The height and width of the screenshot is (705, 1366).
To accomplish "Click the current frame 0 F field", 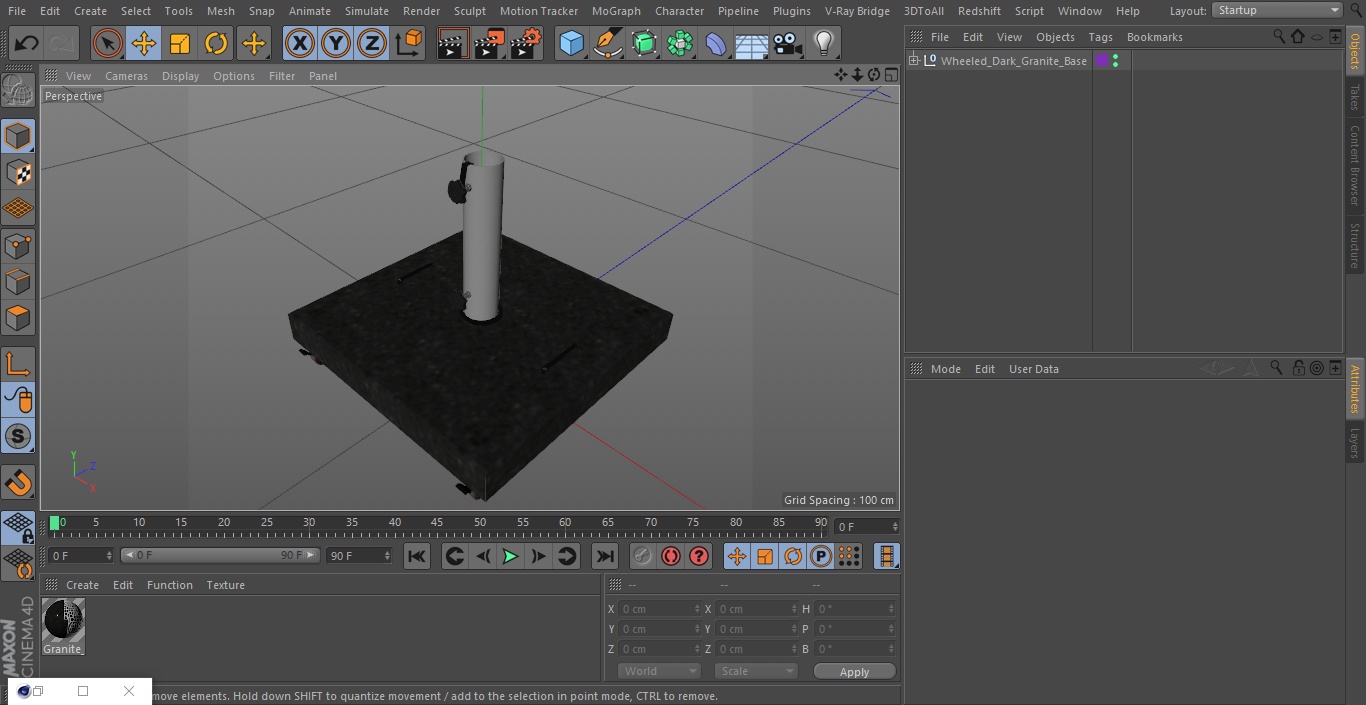I will coord(867,526).
